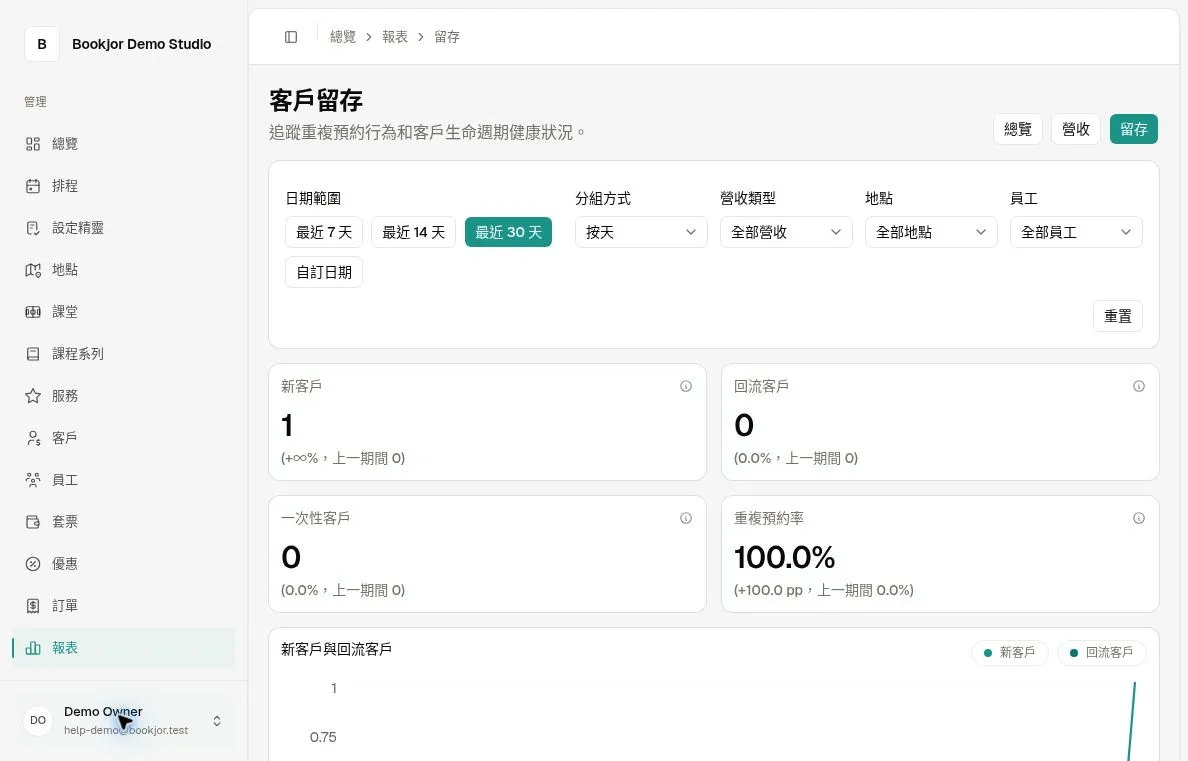Choose 自訂日期 date range
Image resolution: width=1188 pixels, height=761 pixels.
(324, 272)
